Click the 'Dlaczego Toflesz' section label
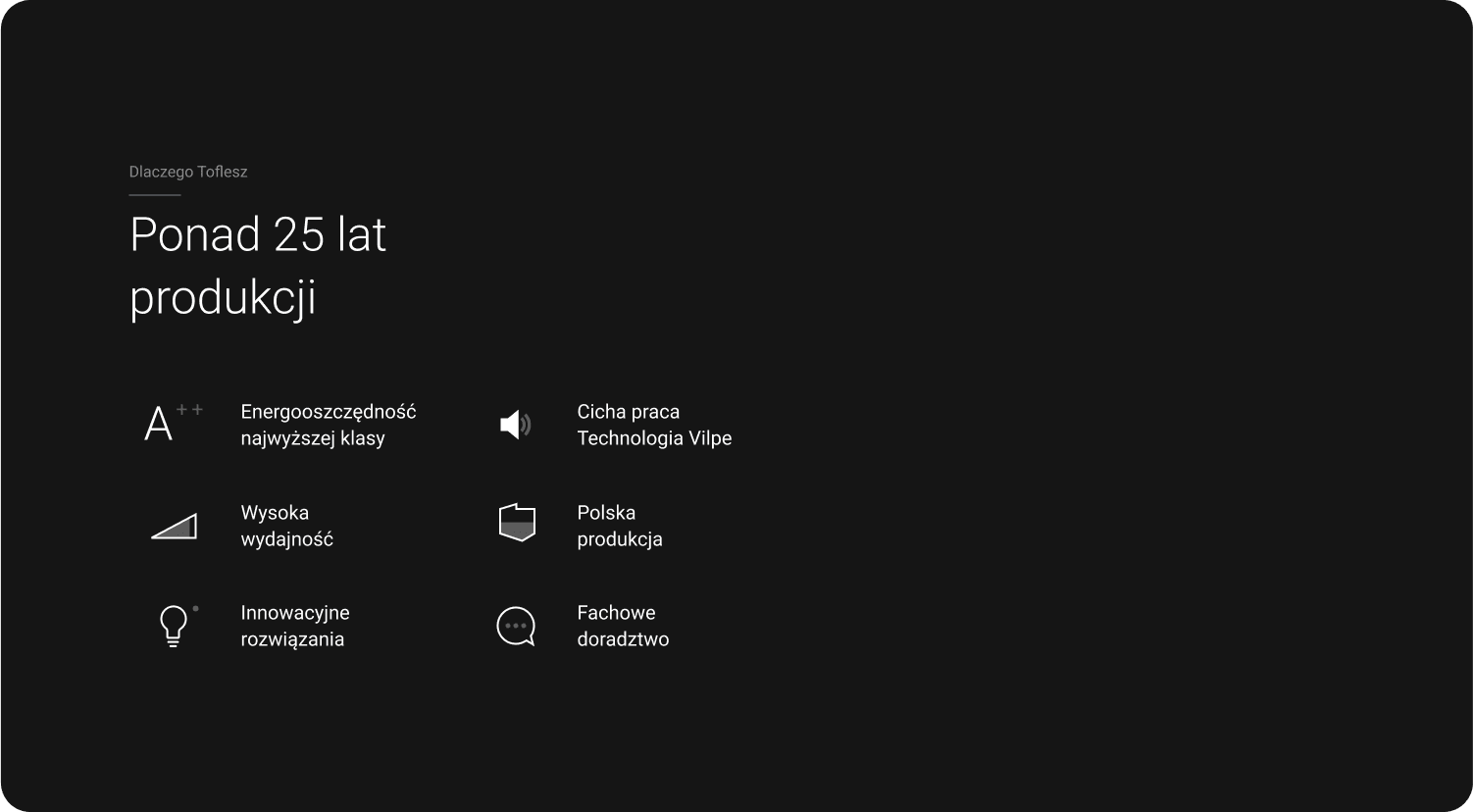1473x812 pixels. pos(188,172)
